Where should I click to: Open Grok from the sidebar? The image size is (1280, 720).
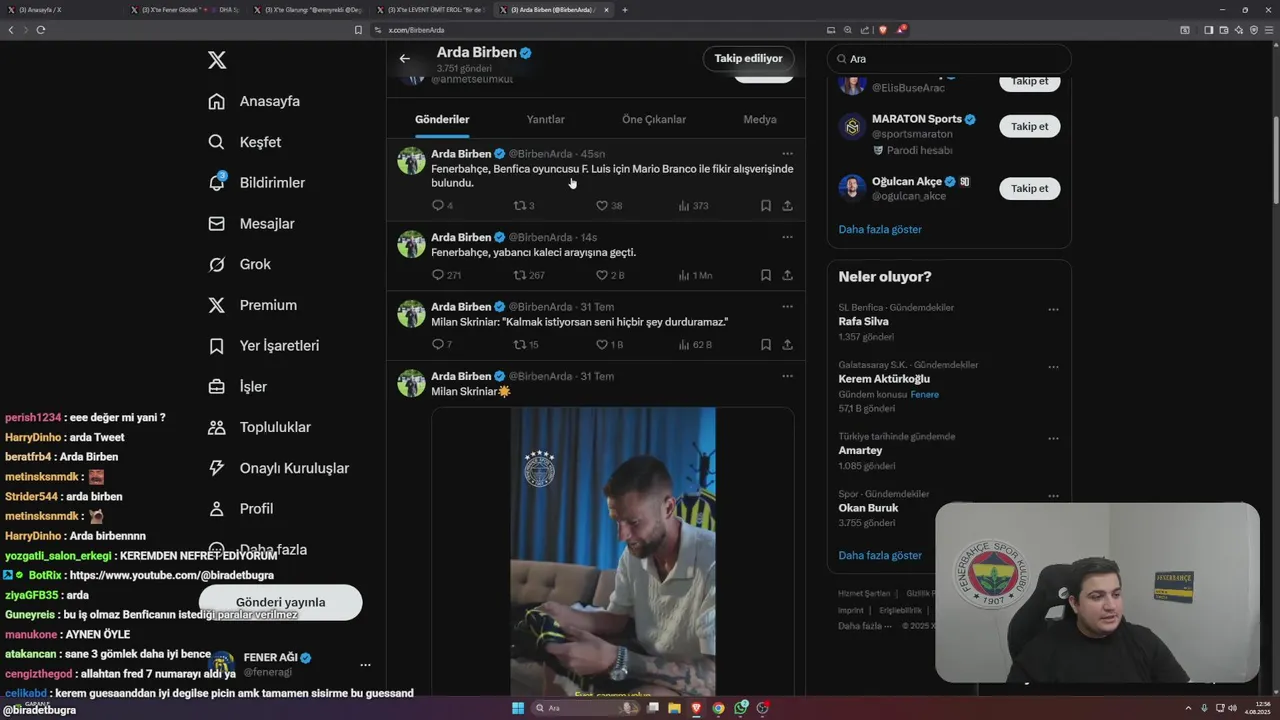(240, 264)
